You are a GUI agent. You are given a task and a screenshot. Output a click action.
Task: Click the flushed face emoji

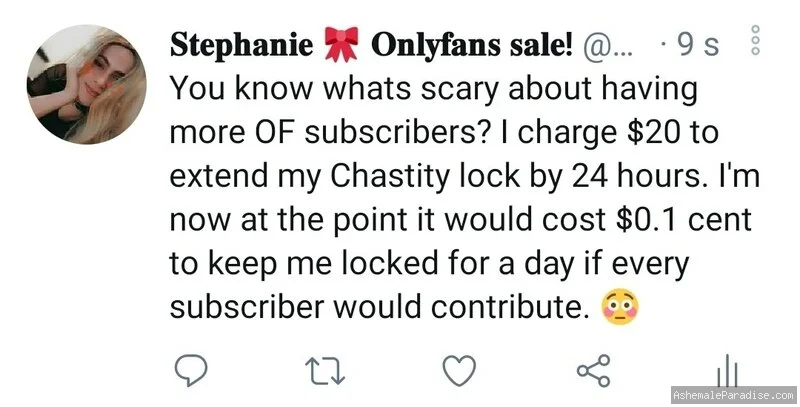(620, 307)
